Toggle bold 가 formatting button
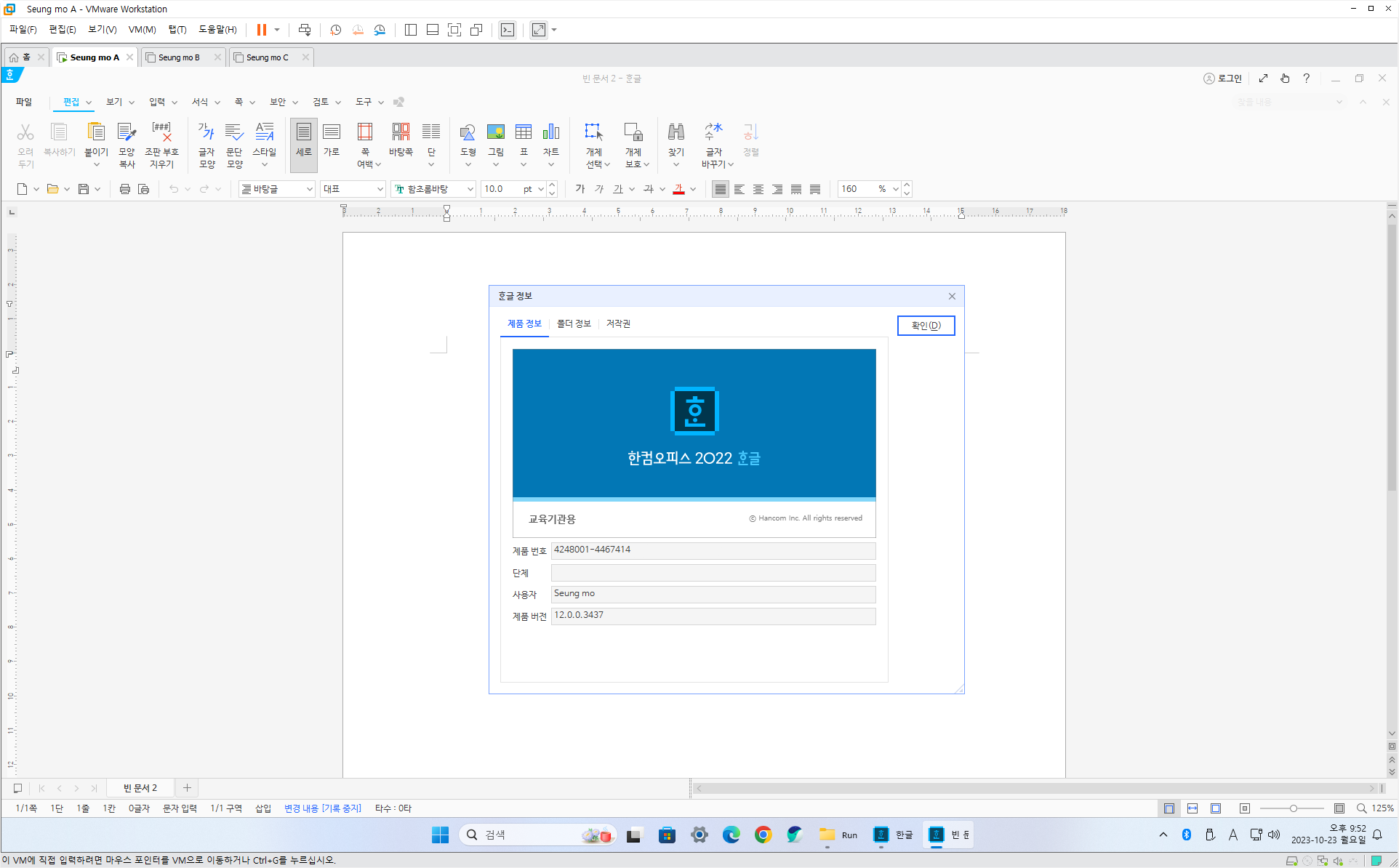Viewport: 1399px width, 868px height. click(580, 189)
